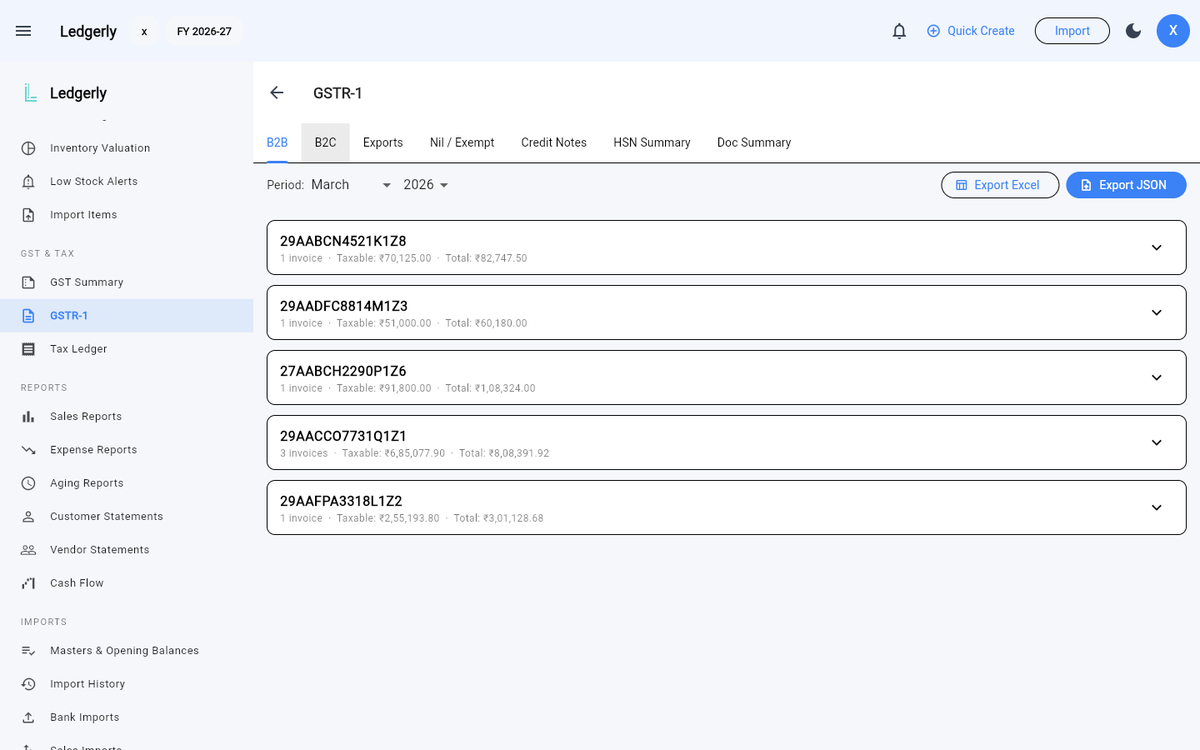Screen dimensions: 1200x750
Task: Click Export Excel label
Action: [x=1007, y=185]
